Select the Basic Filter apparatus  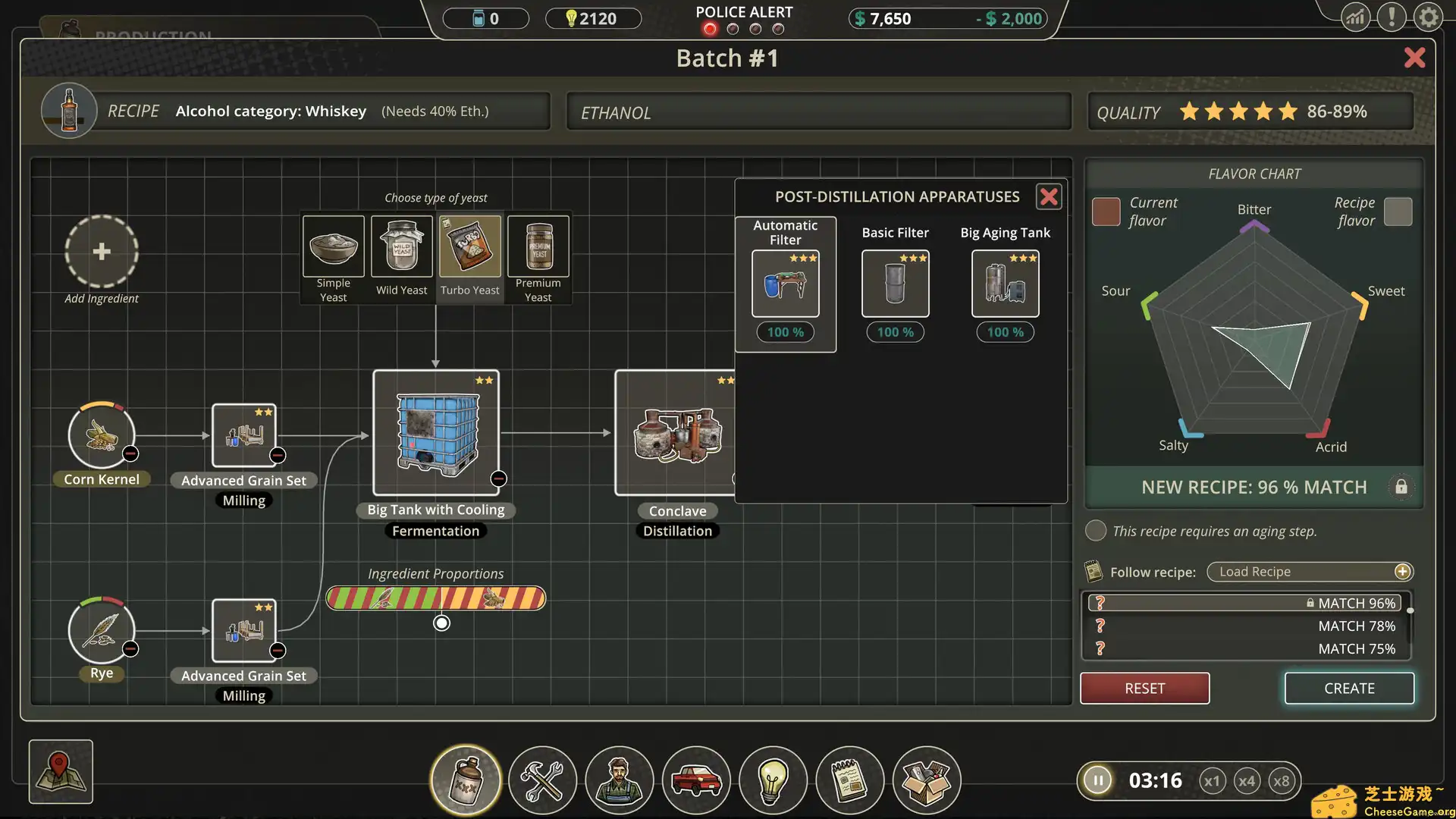[895, 284]
